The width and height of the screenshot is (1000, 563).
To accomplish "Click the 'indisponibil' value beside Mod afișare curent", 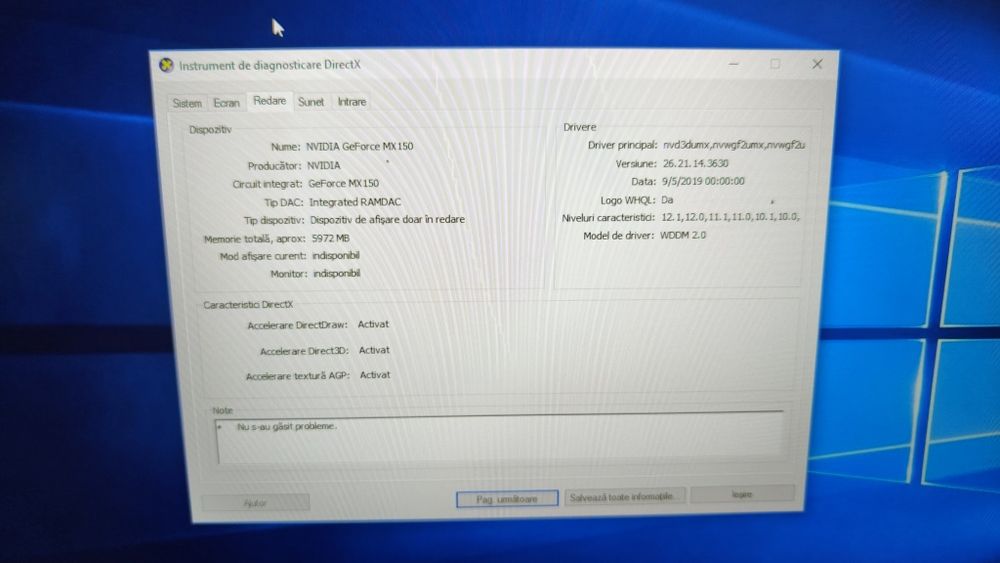I will 335,256.
